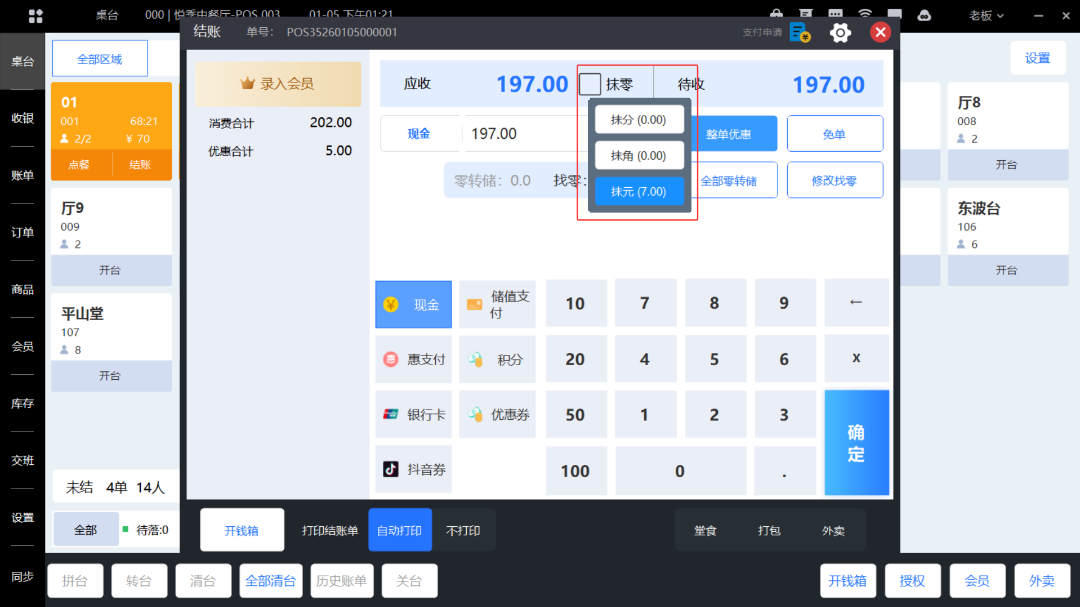Switch to the 库存 sidebar tab

point(21,402)
